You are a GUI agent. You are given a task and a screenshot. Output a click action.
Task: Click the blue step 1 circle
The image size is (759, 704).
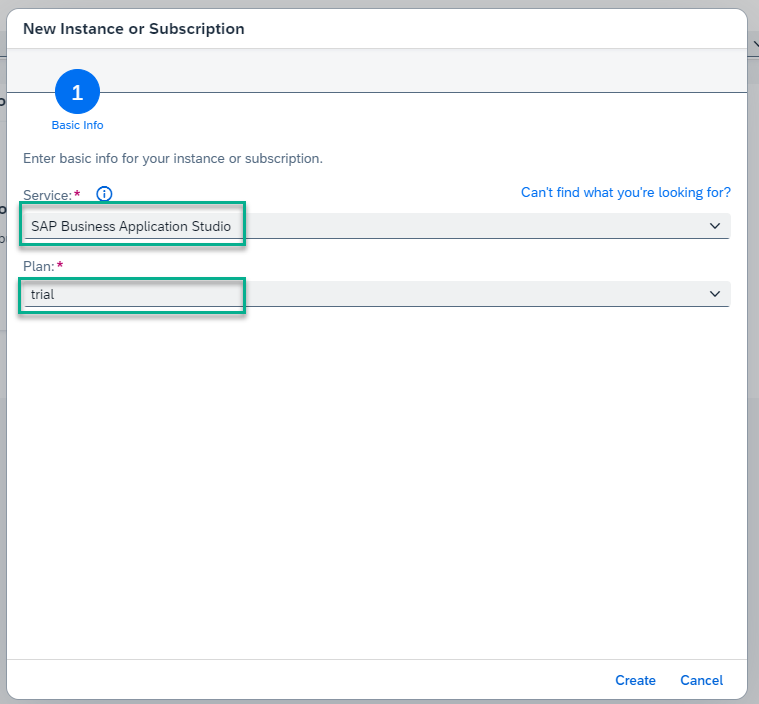tap(78, 94)
